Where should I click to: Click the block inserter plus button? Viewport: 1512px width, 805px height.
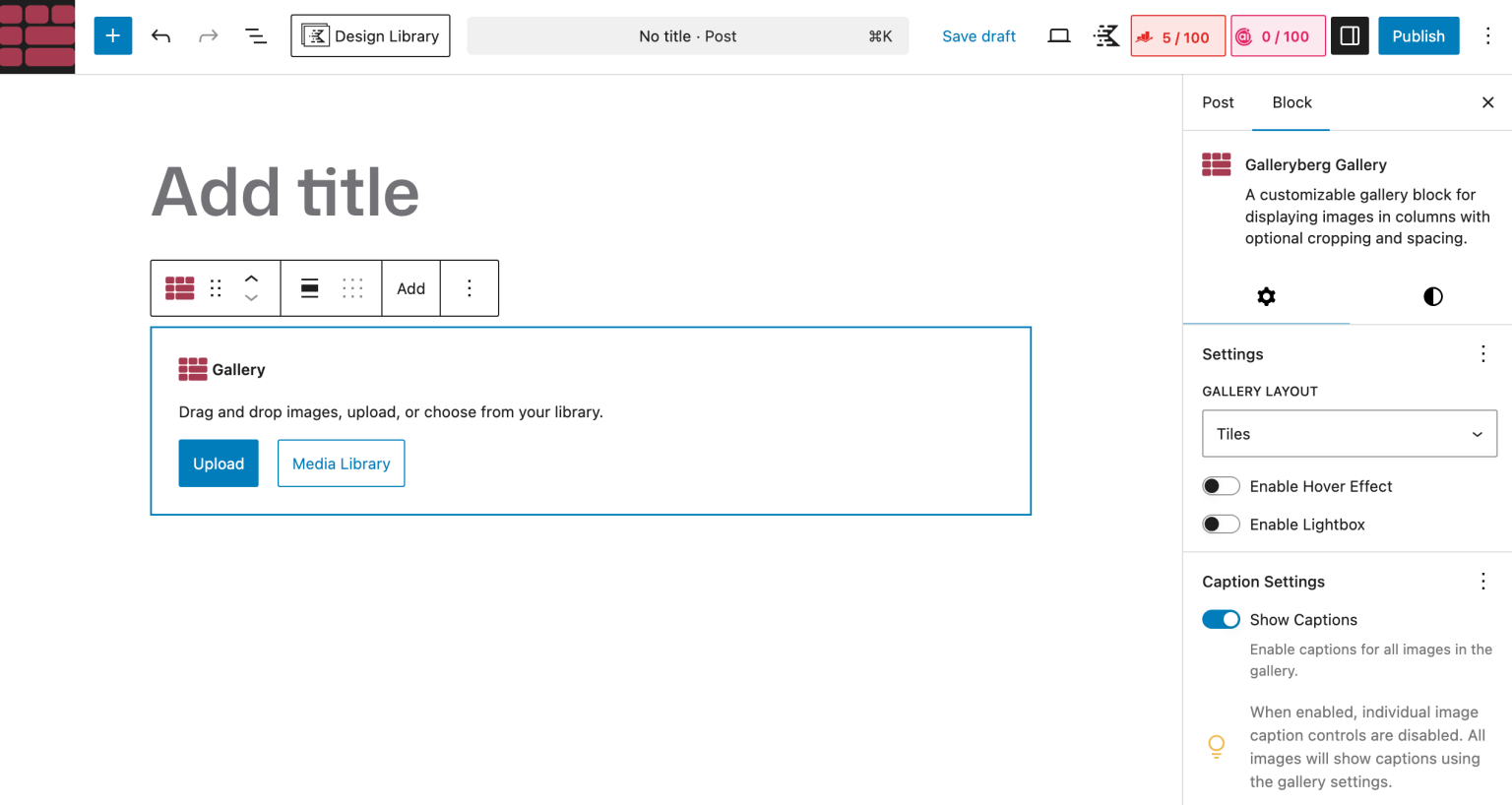coord(113,36)
